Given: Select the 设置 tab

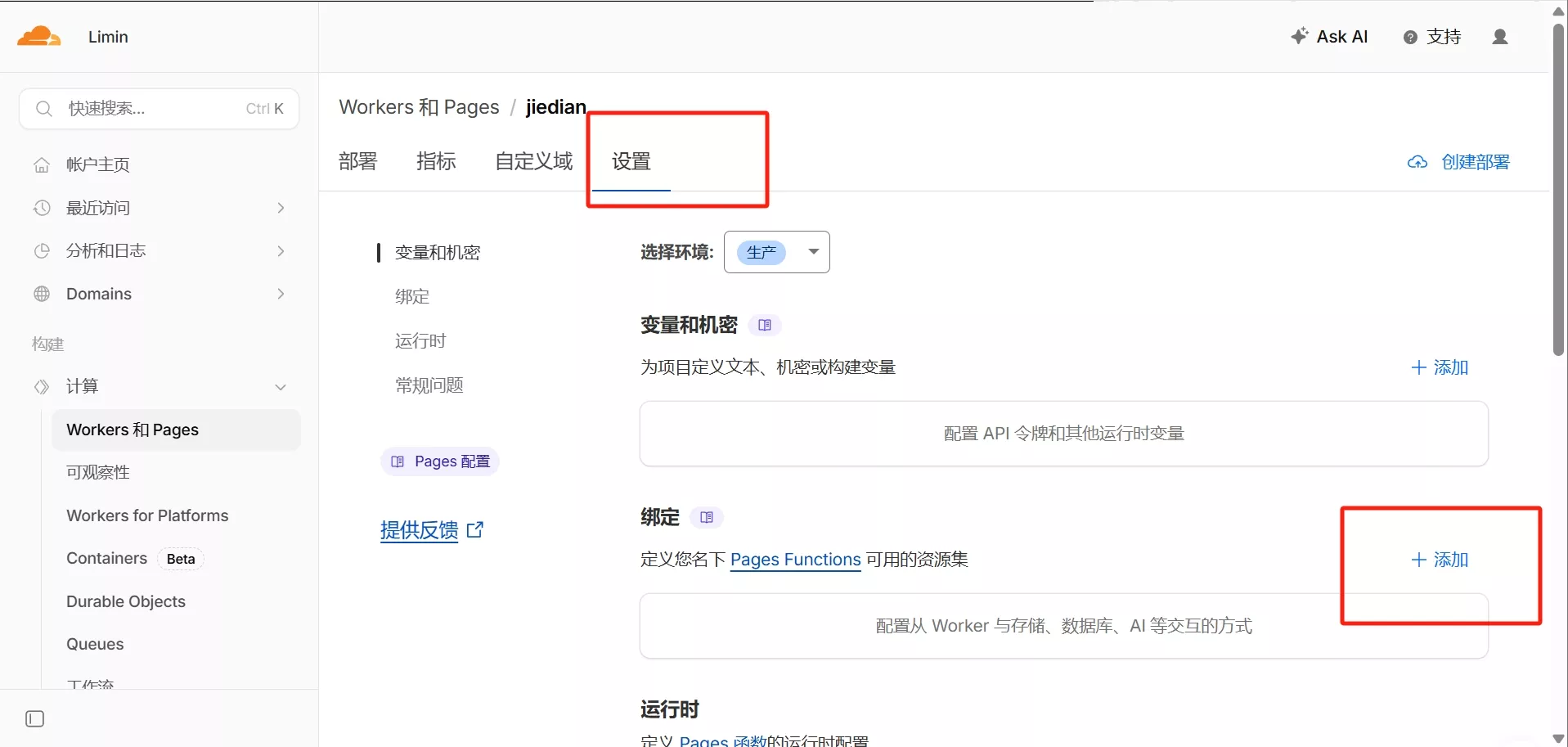Looking at the screenshot, I should (x=631, y=161).
